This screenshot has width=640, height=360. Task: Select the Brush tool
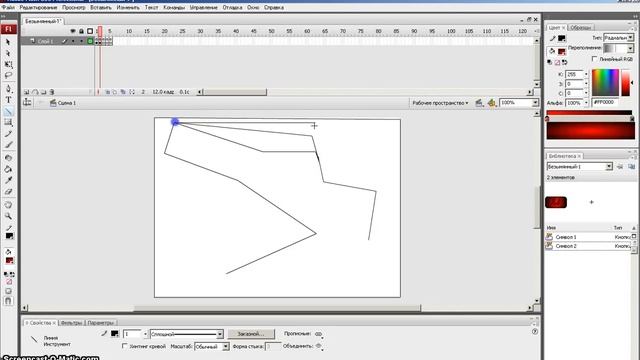pyautogui.click(x=8, y=144)
